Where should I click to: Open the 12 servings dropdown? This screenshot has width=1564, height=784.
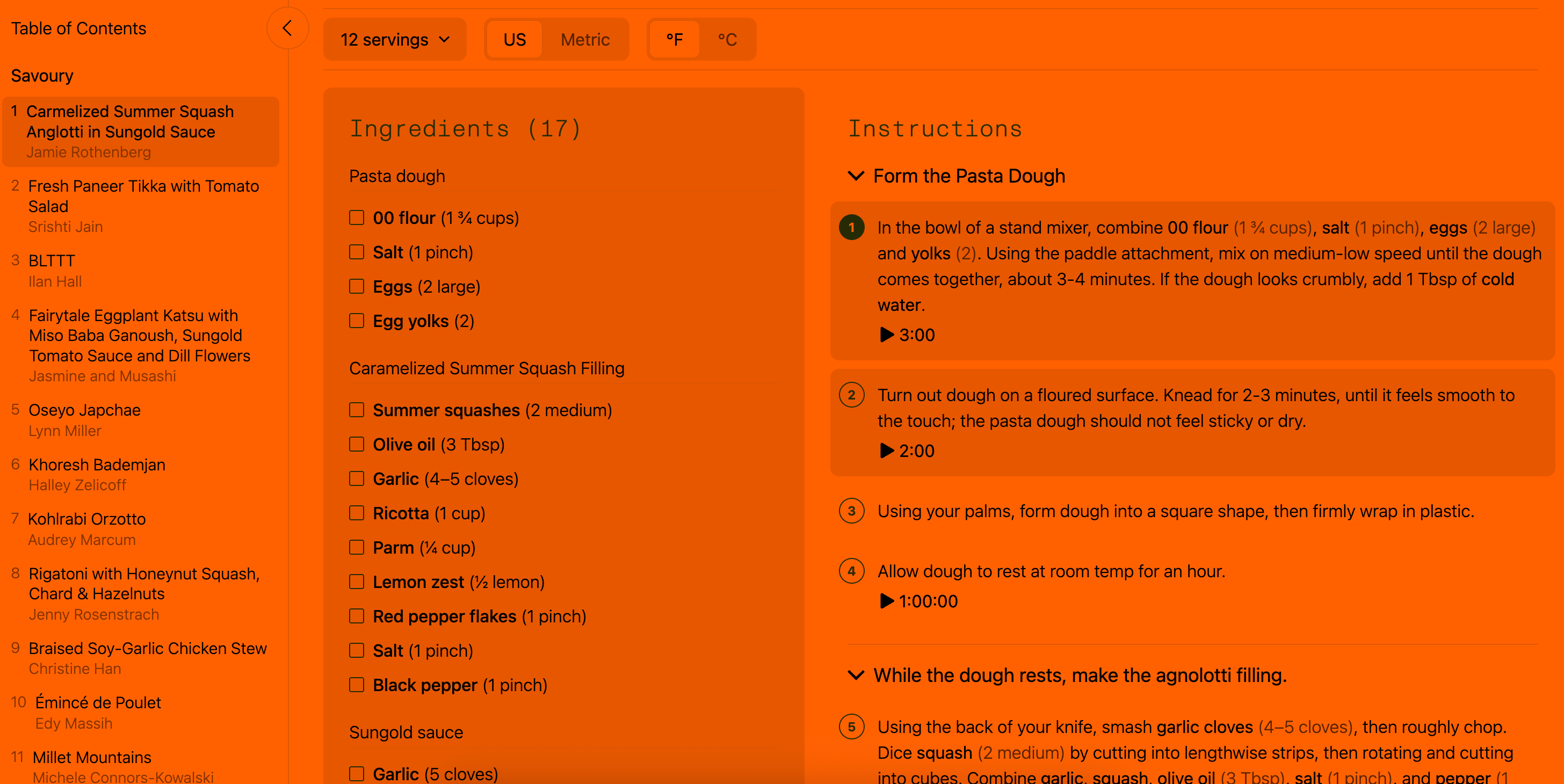click(x=395, y=39)
